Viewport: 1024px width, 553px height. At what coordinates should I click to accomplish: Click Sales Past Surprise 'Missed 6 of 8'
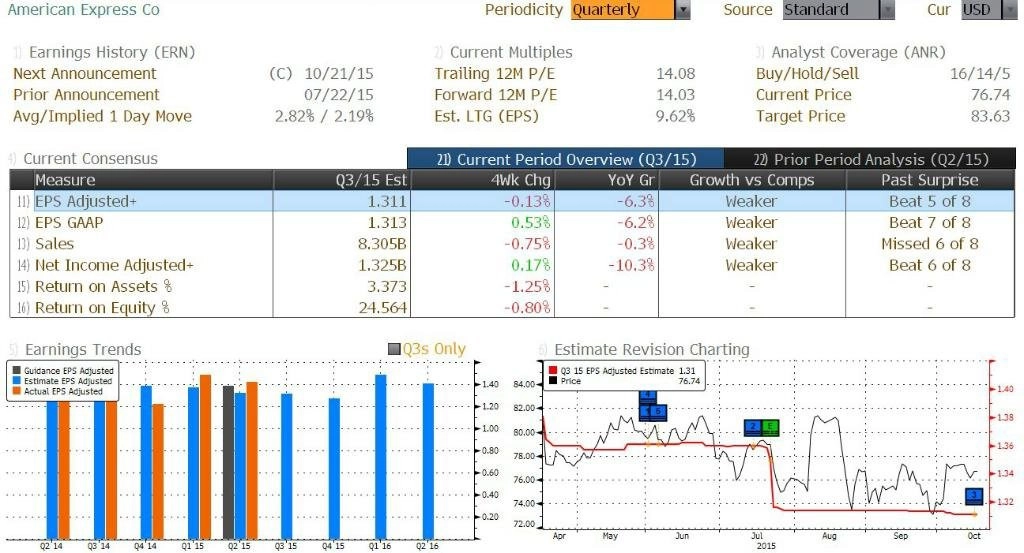(930, 244)
